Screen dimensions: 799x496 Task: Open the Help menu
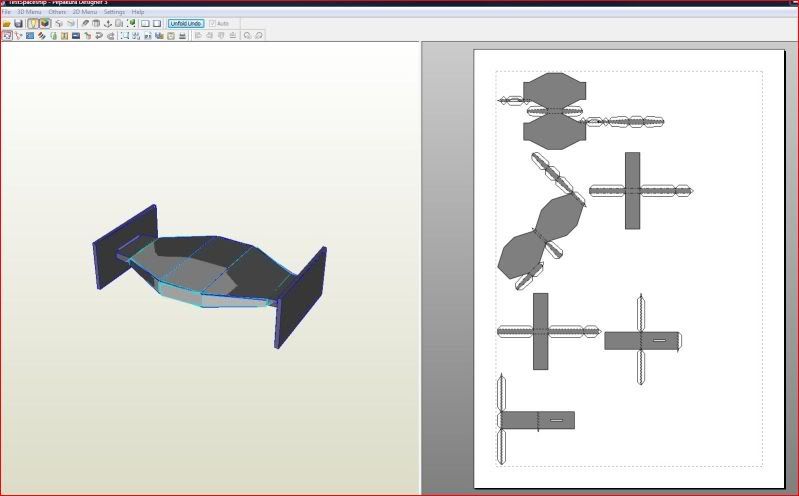point(138,12)
